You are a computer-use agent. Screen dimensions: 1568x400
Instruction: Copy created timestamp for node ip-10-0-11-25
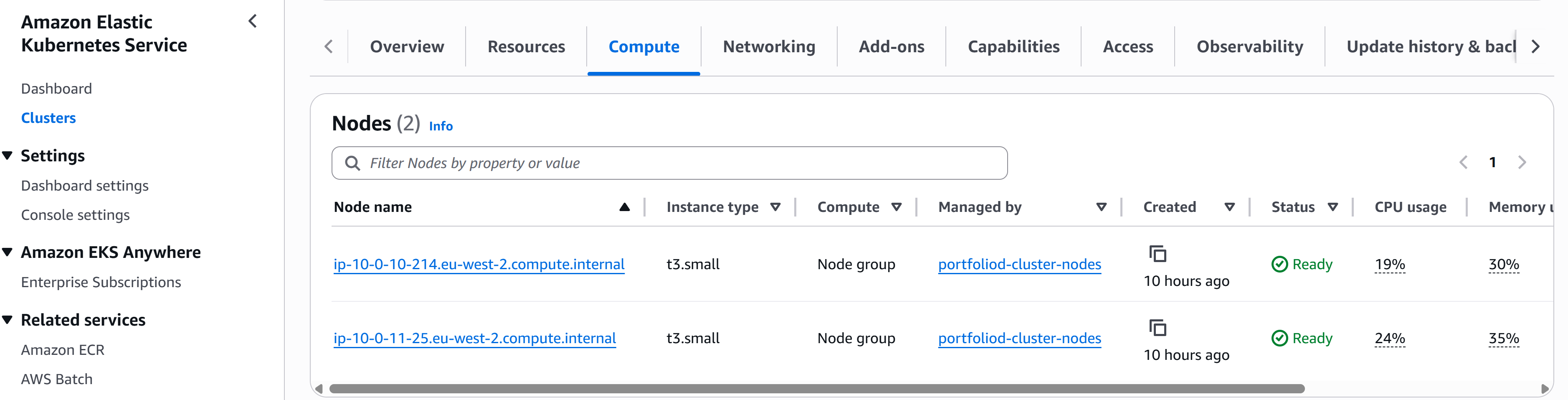pos(1157,328)
